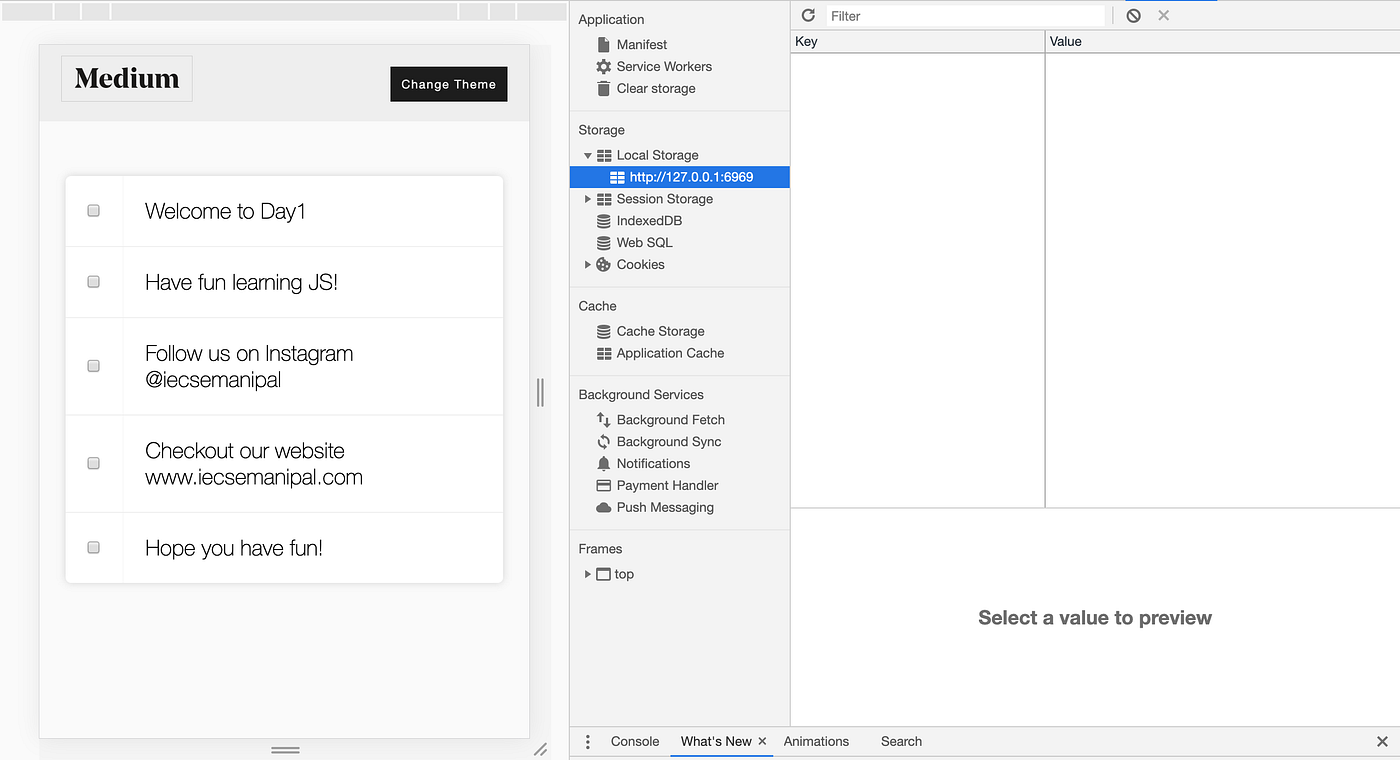Select the What's New tab
This screenshot has width=1400, height=760.
pyautogui.click(x=716, y=742)
